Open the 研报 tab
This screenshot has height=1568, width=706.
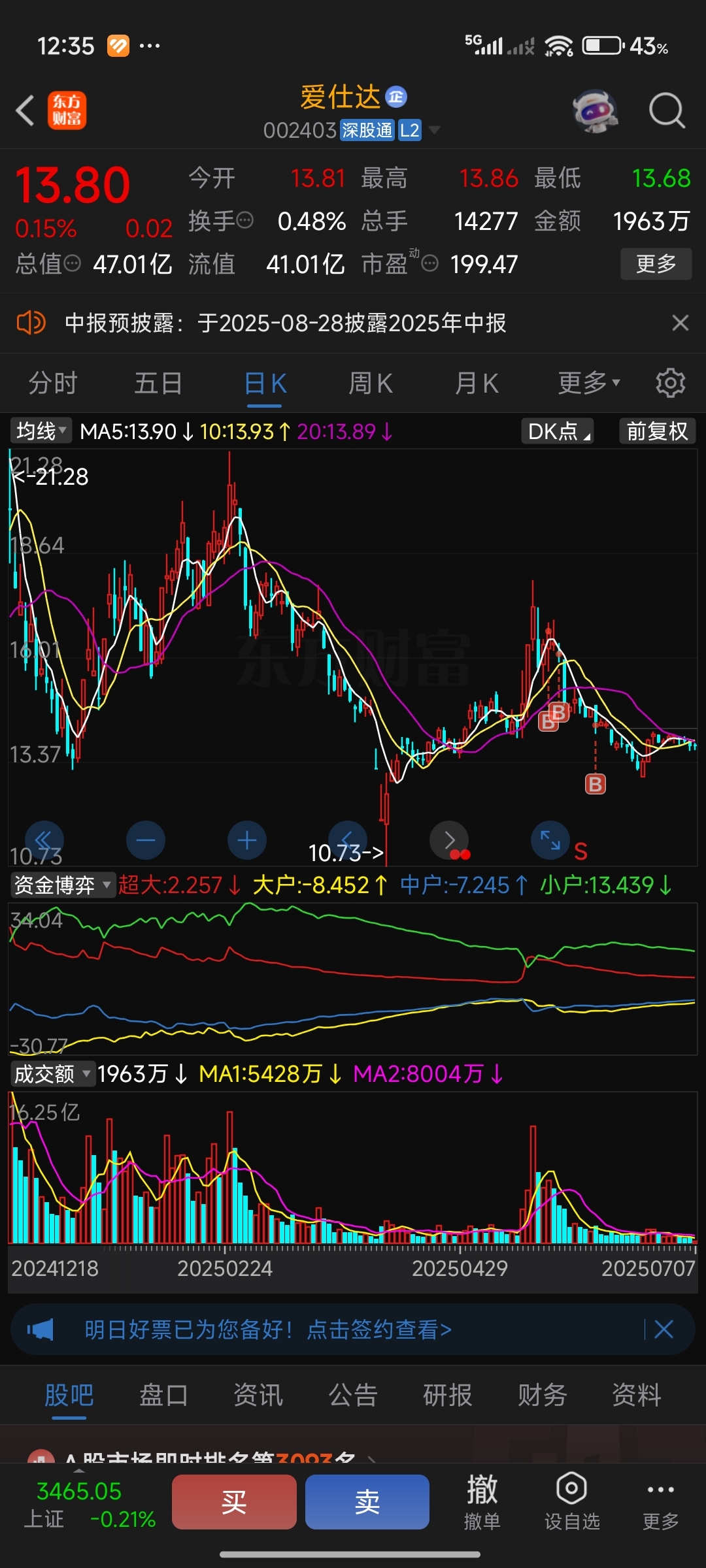point(448,1395)
